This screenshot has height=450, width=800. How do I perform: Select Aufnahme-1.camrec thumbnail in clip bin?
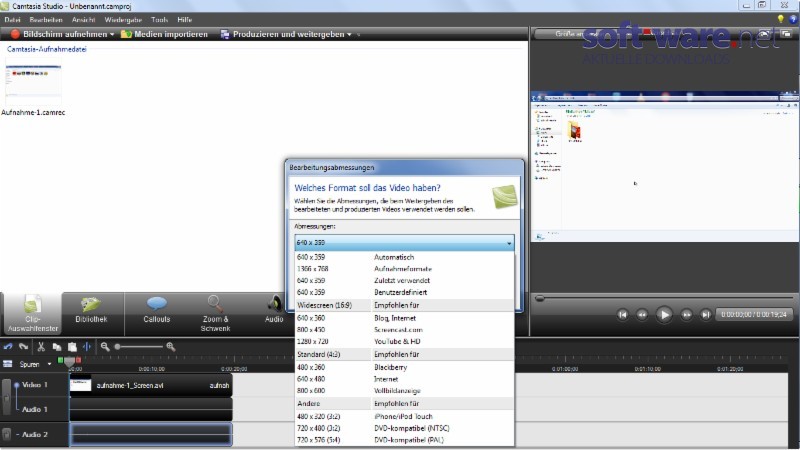pos(33,83)
